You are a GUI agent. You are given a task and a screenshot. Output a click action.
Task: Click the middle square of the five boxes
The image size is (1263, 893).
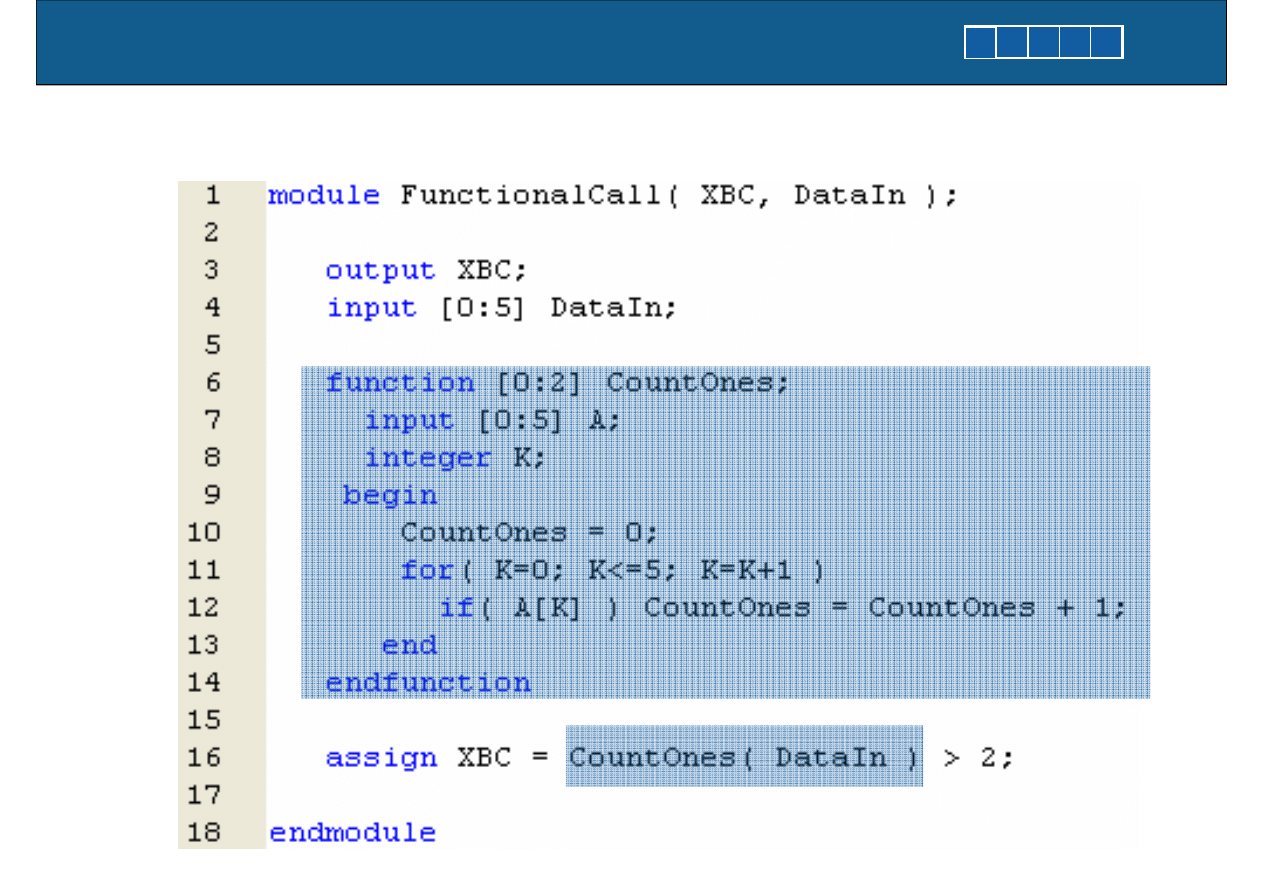pos(1044,43)
